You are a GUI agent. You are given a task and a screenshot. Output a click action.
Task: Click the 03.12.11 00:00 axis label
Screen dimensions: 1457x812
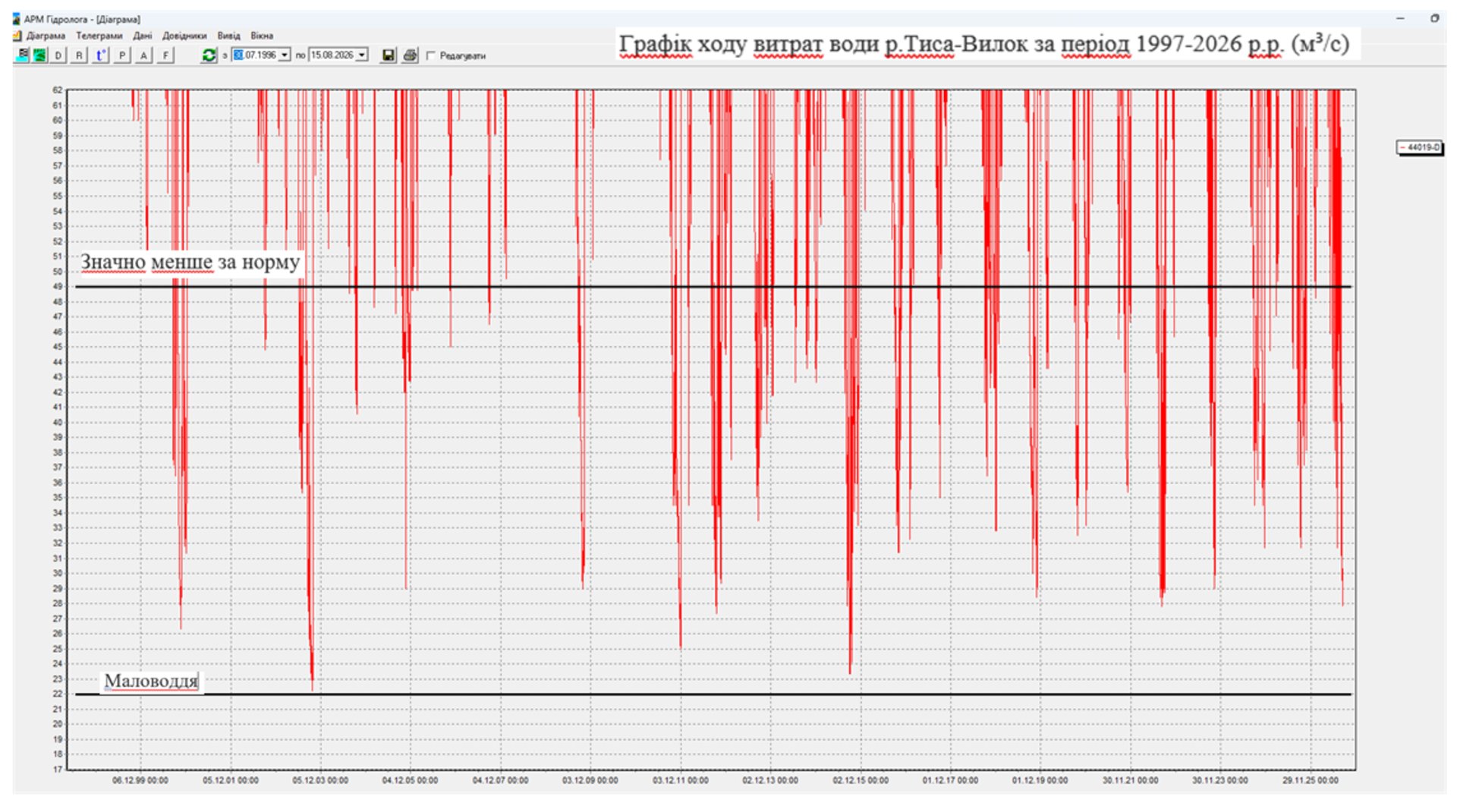681,780
